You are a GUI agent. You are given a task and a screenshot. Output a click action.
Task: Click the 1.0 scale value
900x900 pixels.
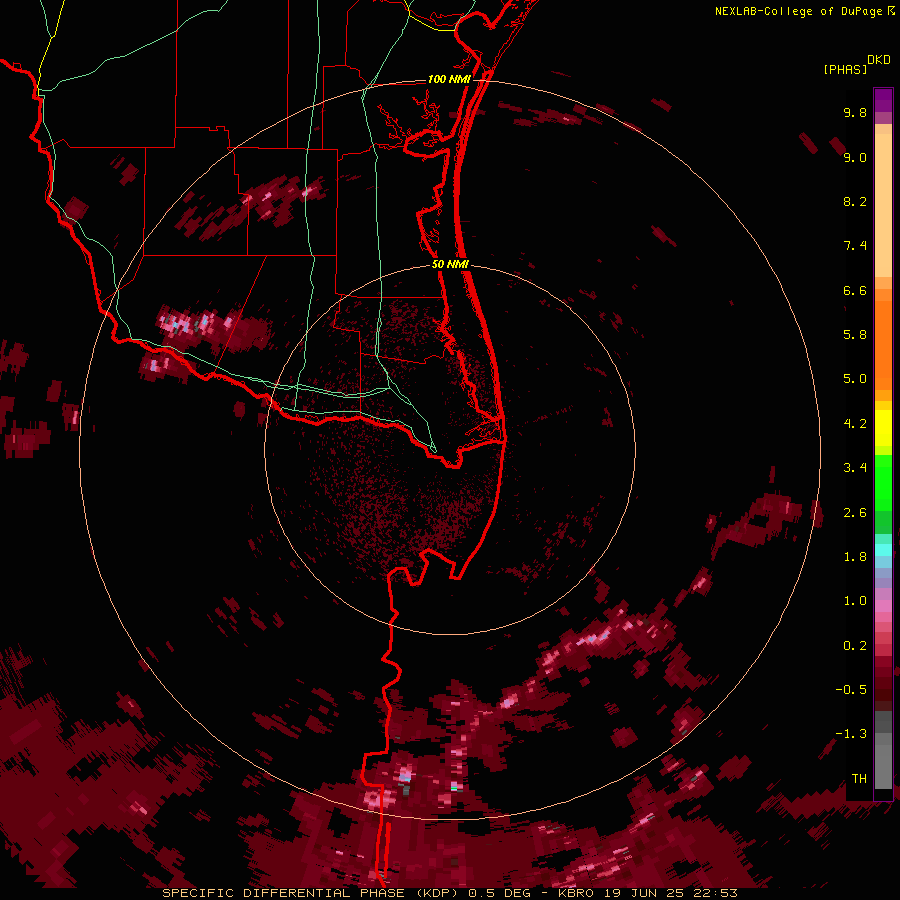855,601
